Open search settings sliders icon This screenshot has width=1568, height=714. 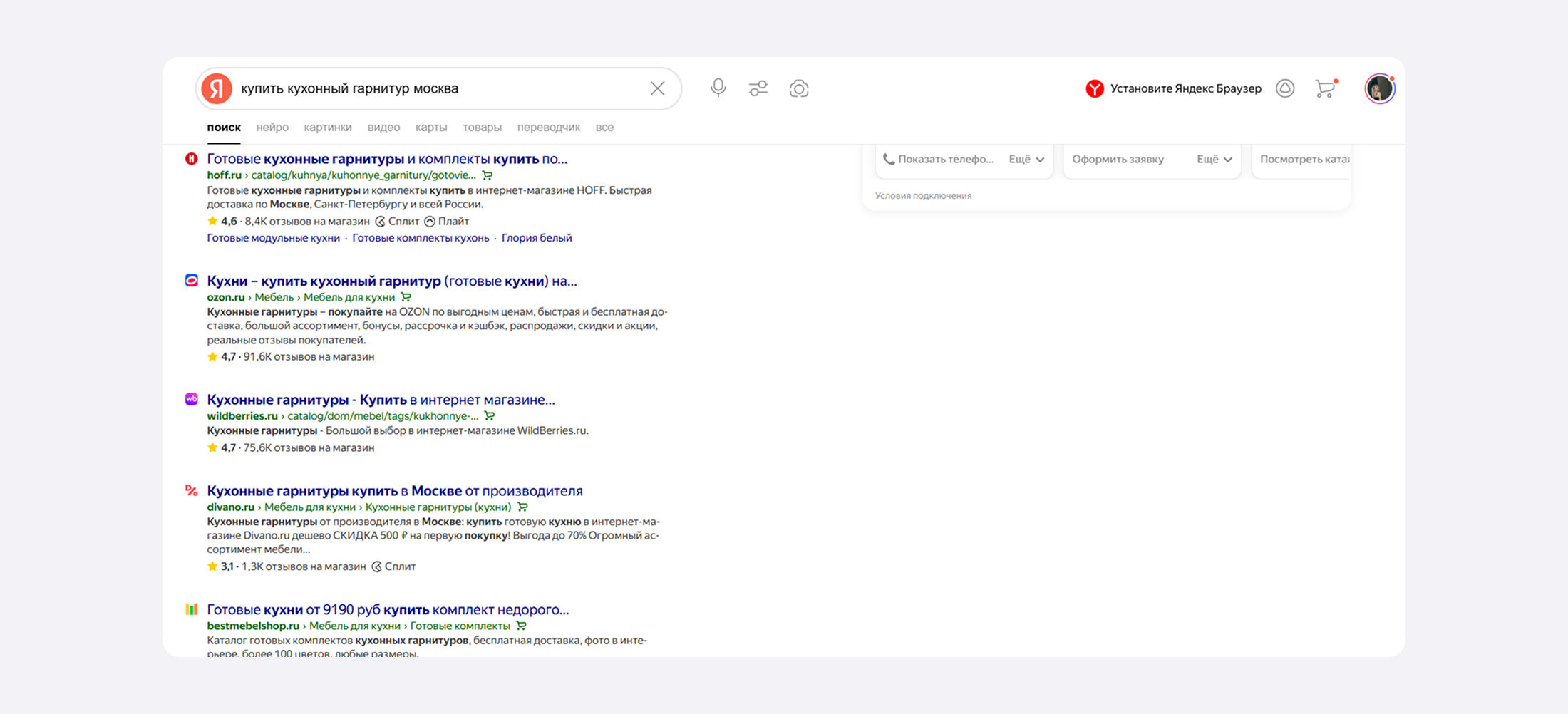point(758,88)
